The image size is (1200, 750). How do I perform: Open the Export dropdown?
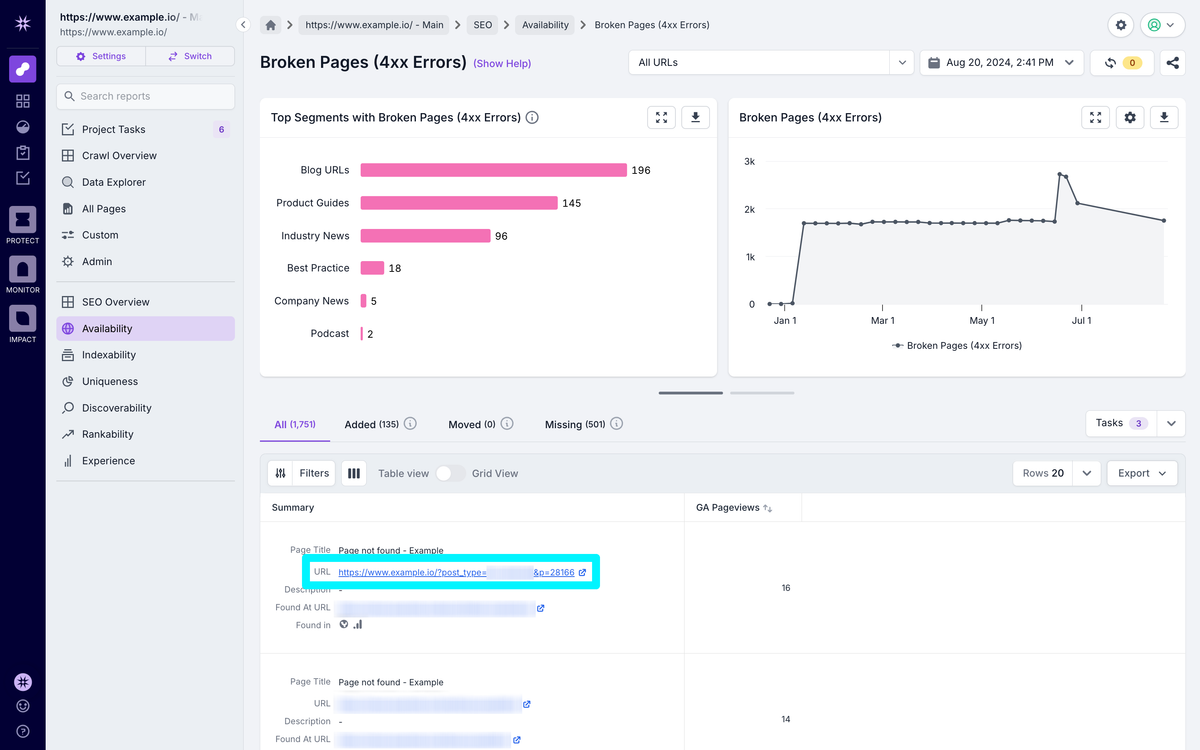pyautogui.click(x=1142, y=473)
